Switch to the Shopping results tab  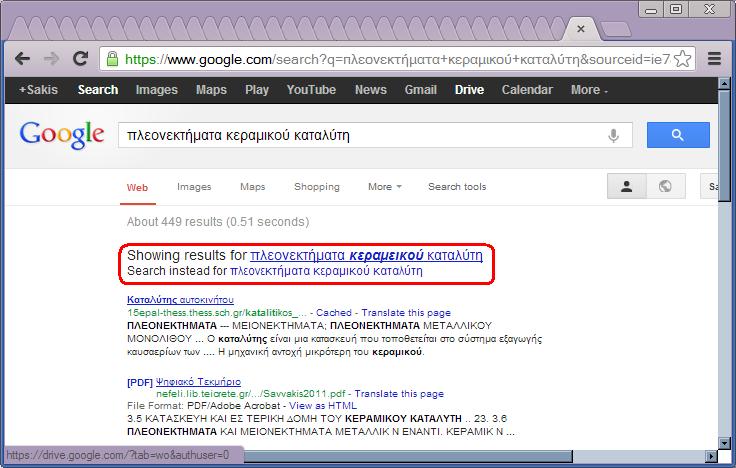(316, 187)
